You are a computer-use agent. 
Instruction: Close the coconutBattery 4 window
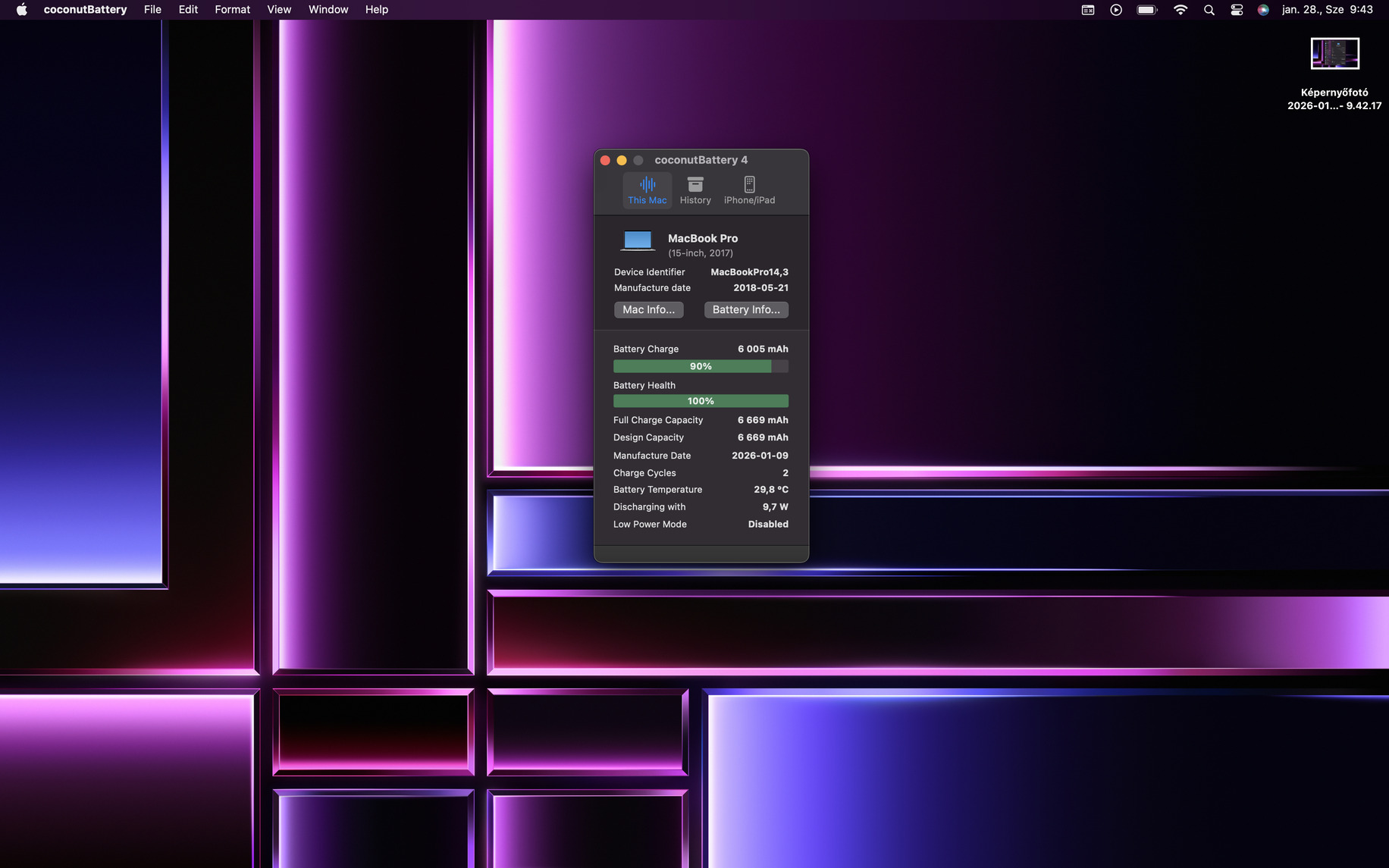point(605,160)
